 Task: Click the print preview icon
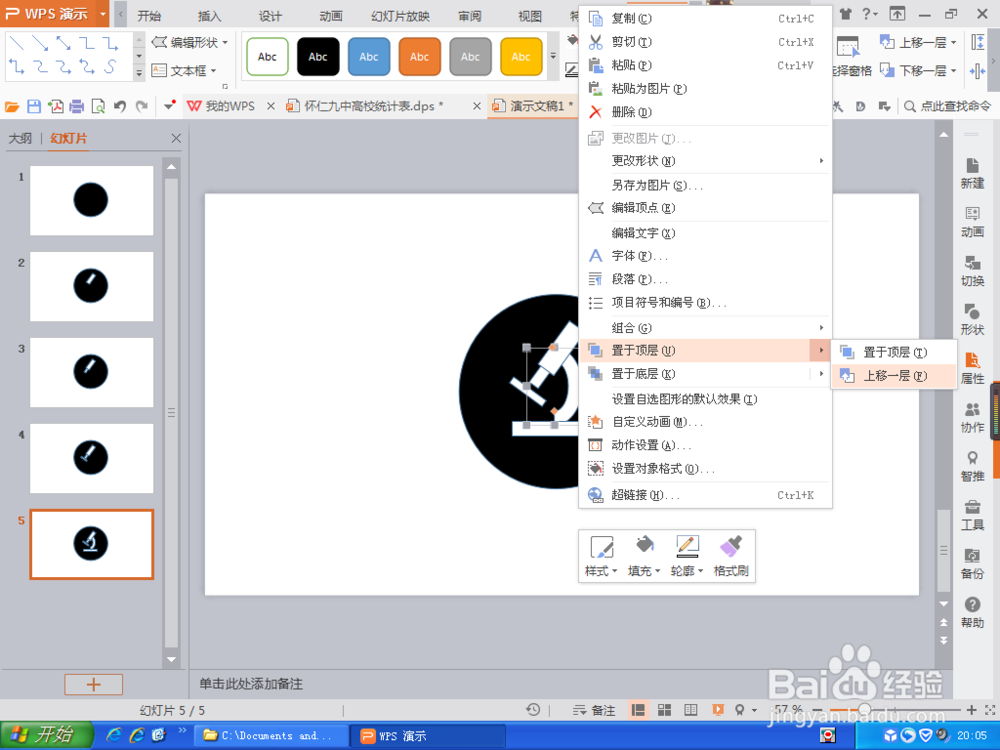98,107
